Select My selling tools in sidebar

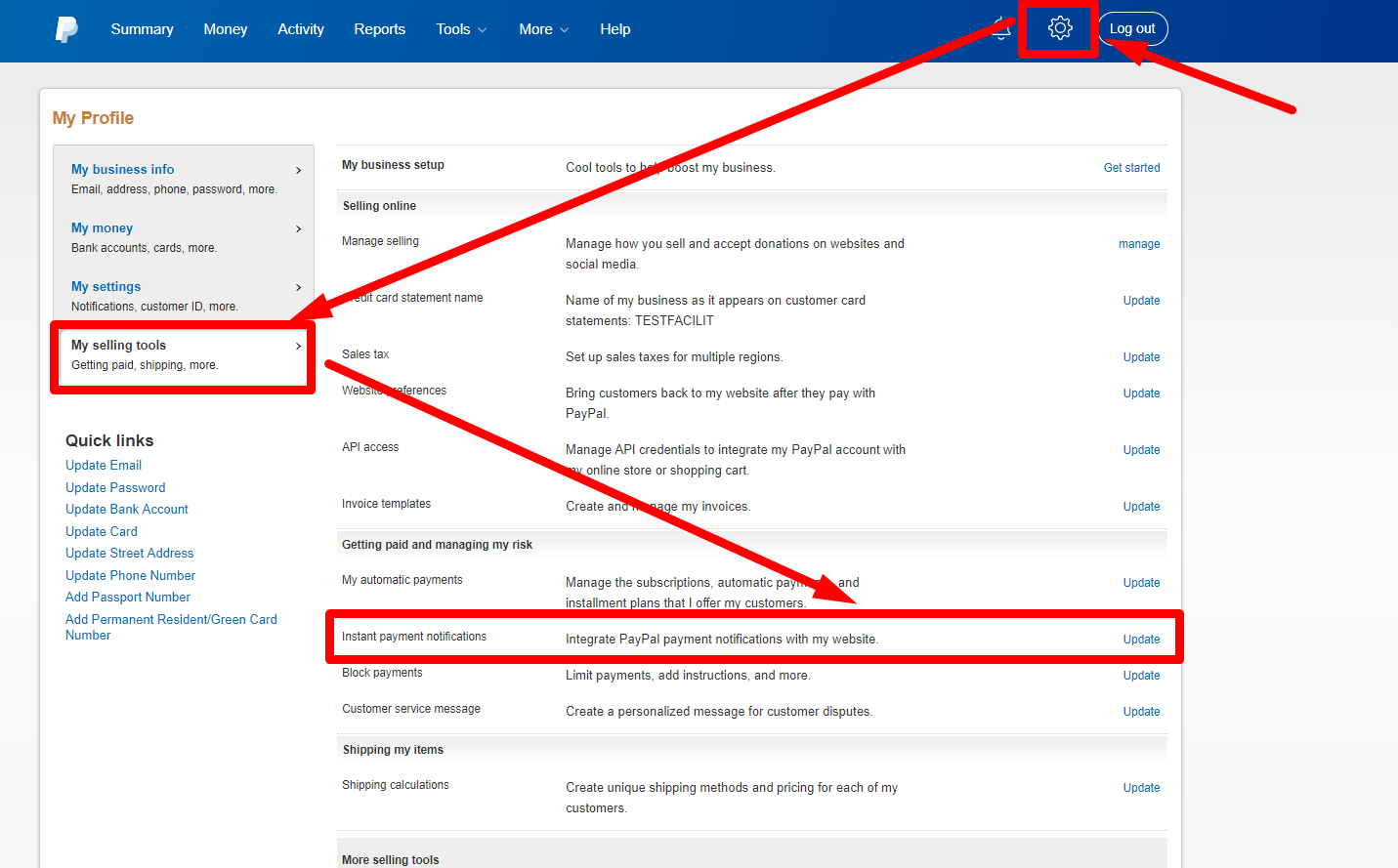[118, 345]
